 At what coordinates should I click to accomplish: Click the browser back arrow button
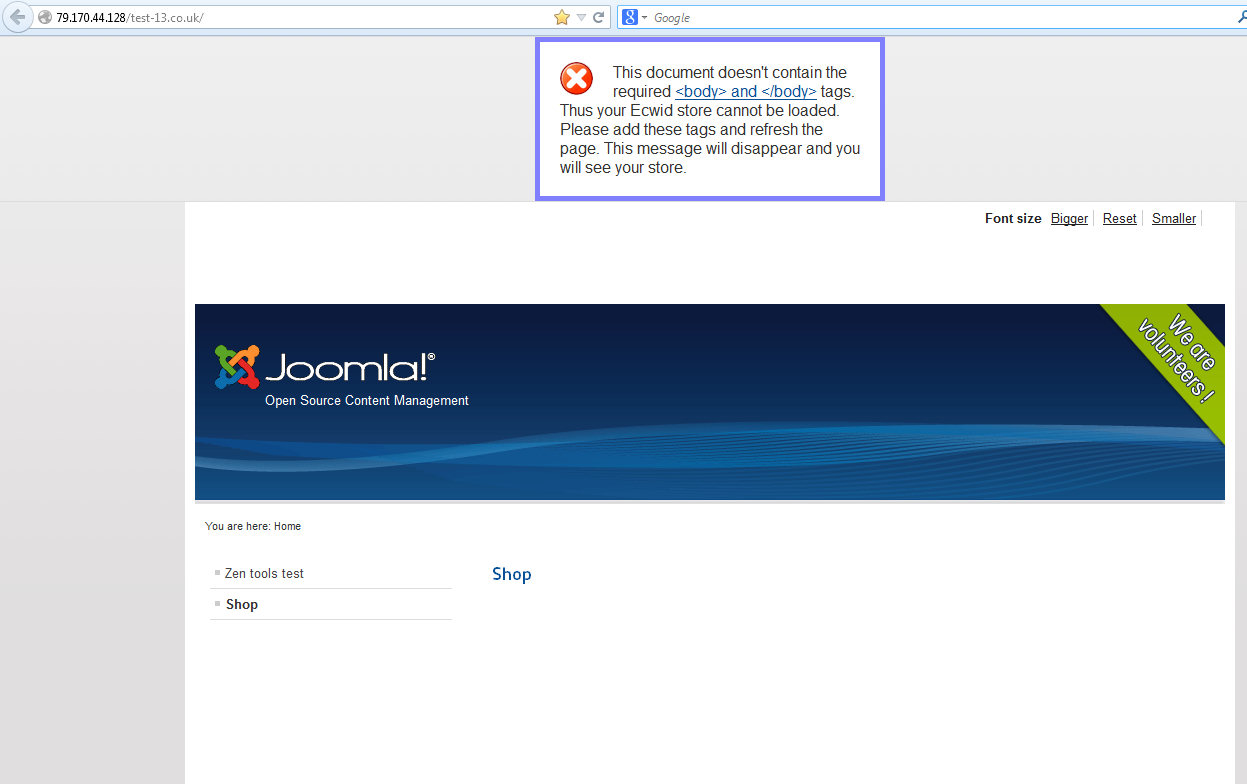coord(16,17)
